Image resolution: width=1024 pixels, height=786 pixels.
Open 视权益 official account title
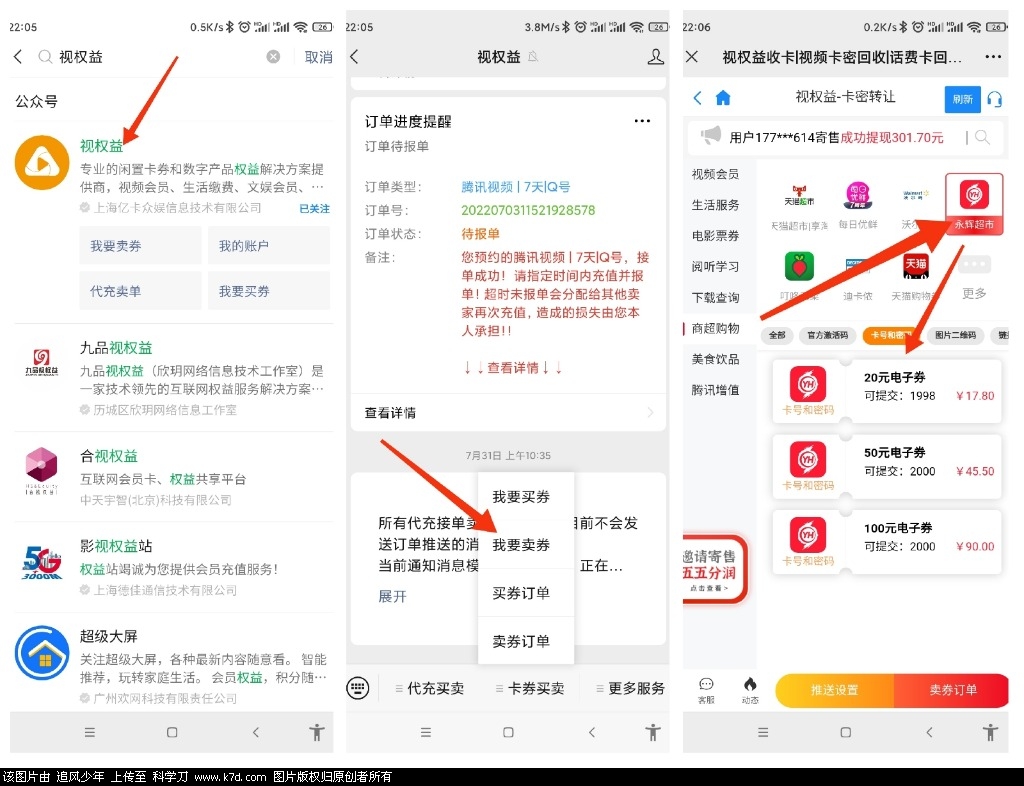click(101, 146)
